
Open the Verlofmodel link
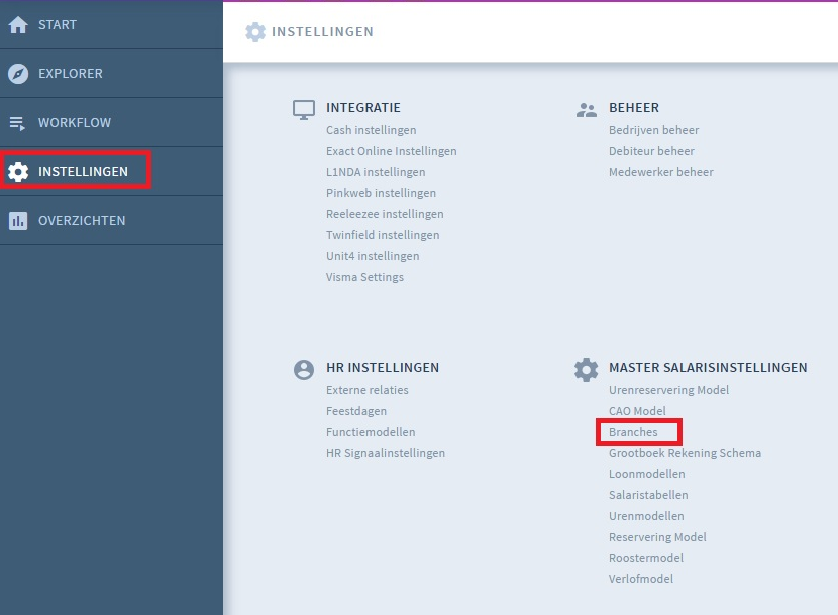(x=640, y=579)
